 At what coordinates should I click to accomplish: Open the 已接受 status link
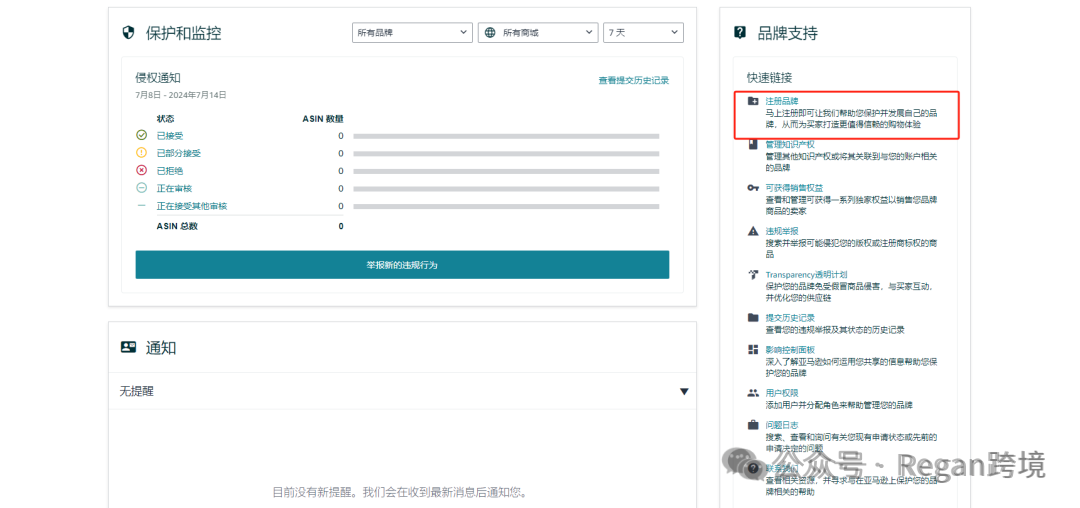pos(169,136)
